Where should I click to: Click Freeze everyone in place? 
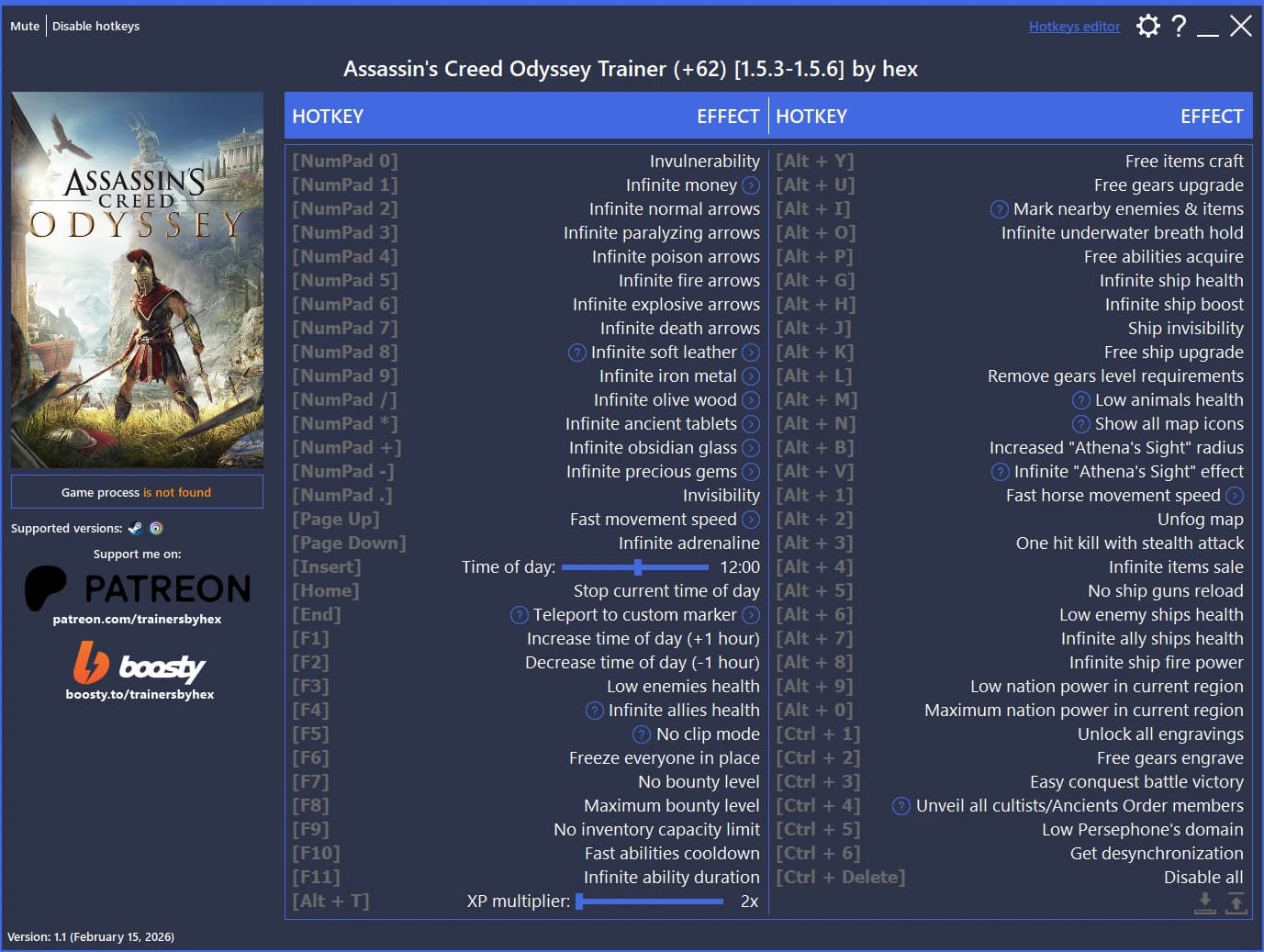coord(664,758)
